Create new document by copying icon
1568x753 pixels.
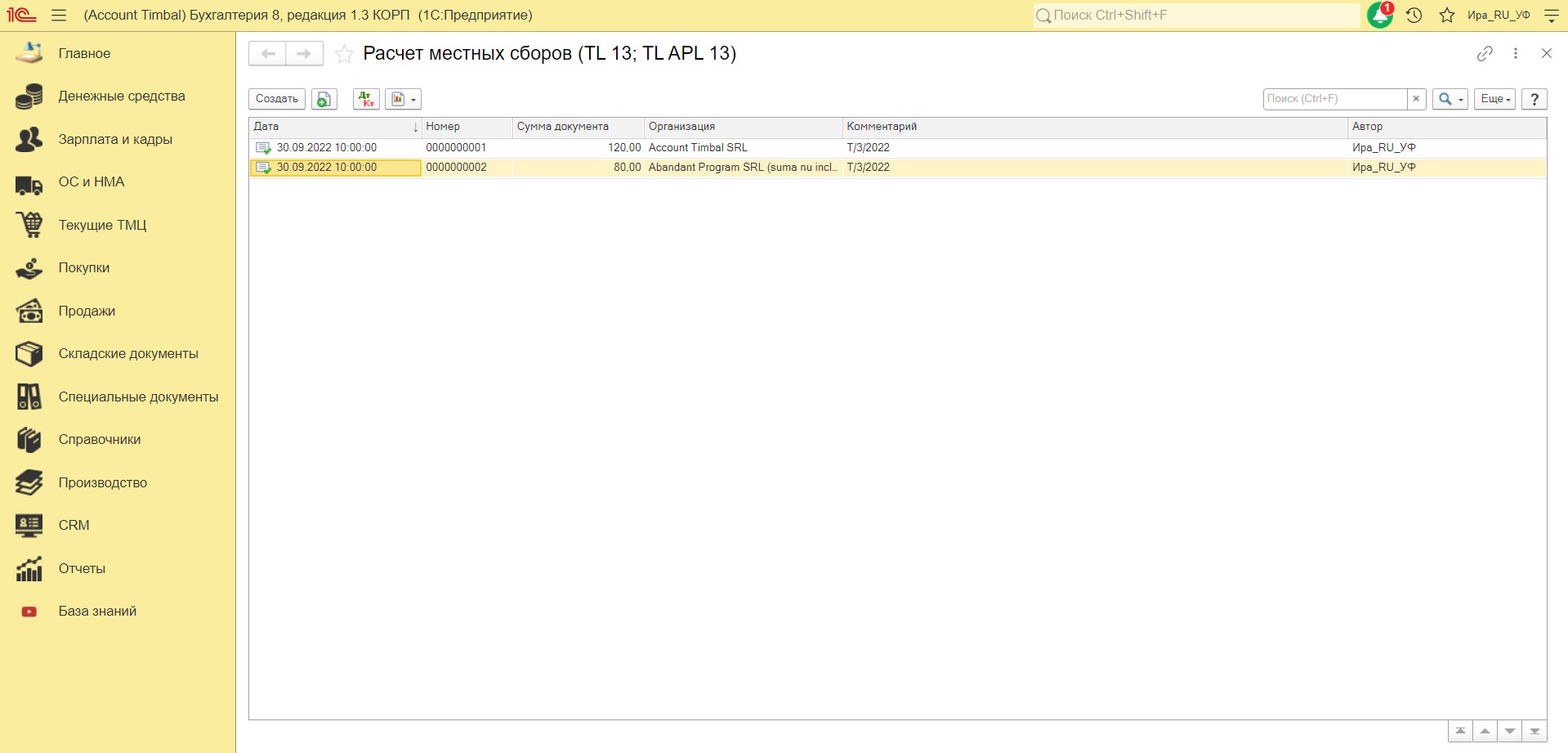[324, 99]
